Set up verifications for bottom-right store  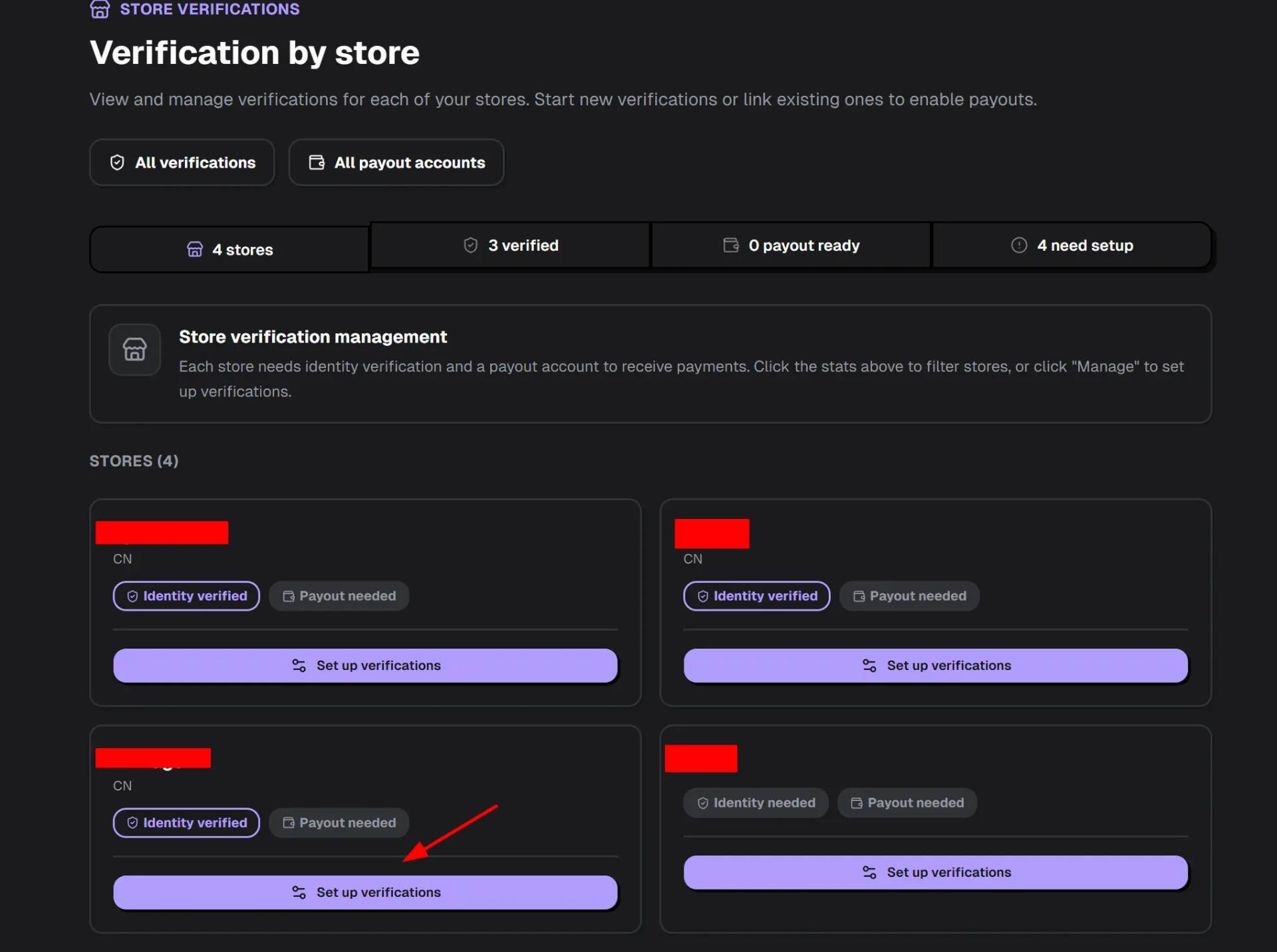point(936,872)
